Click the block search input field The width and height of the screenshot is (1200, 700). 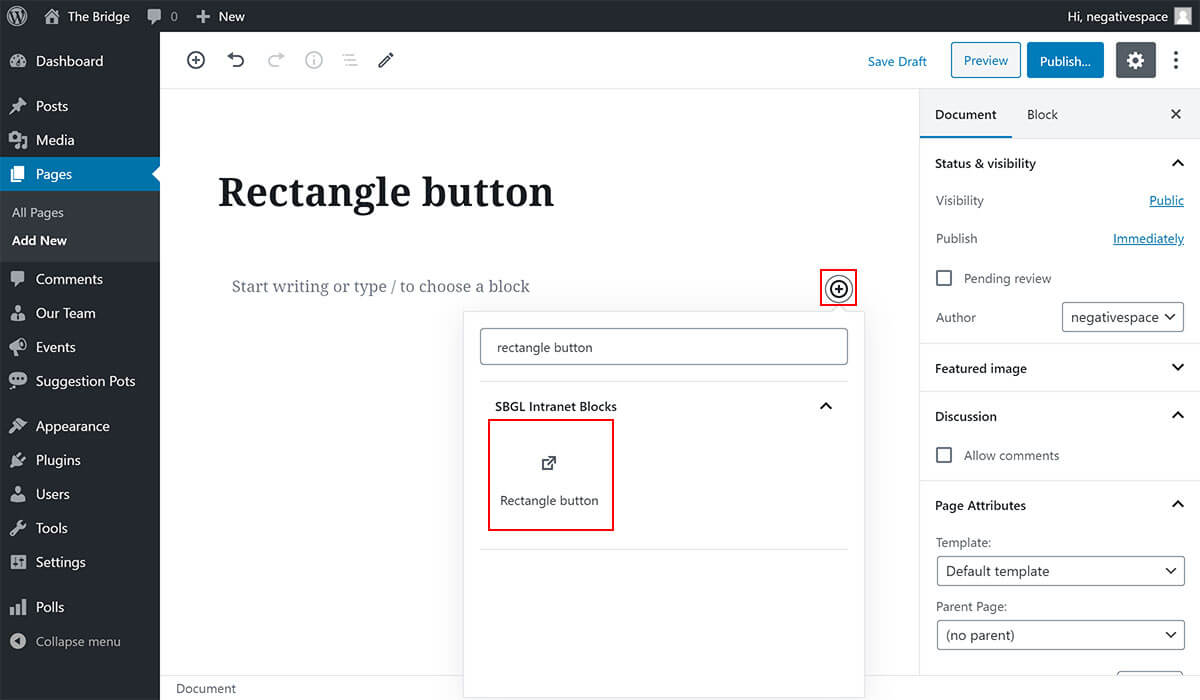coord(663,347)
